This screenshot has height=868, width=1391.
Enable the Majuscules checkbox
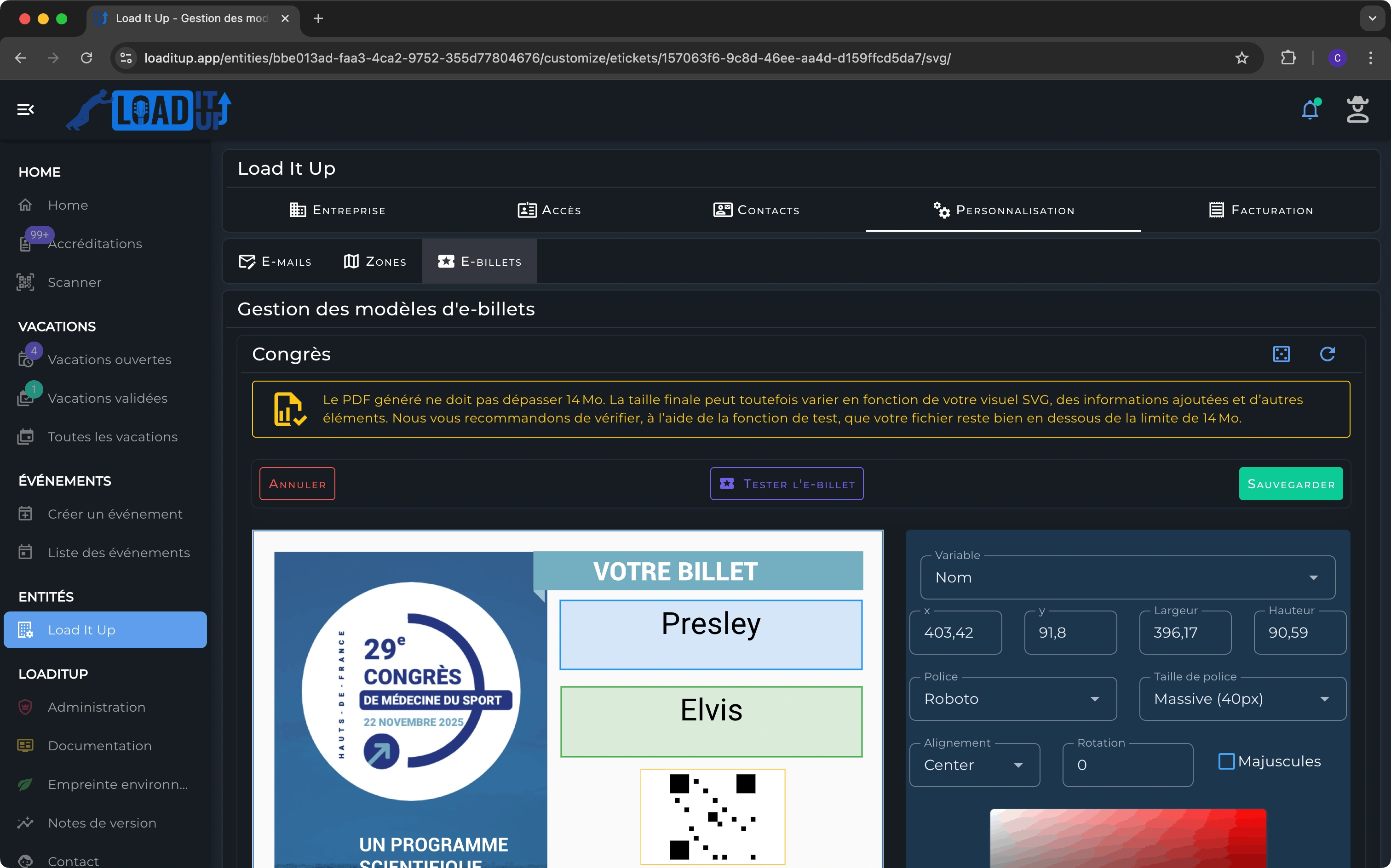pyautogui.click(x=1227, y=760)
